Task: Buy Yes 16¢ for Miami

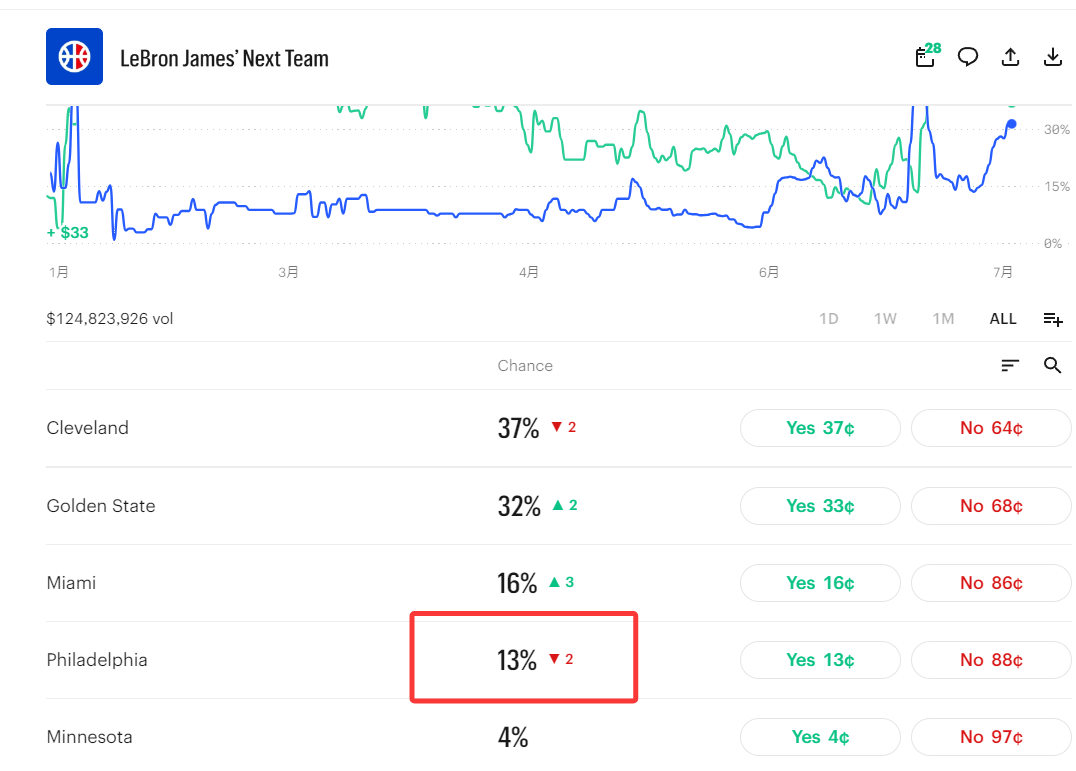Action: [x=820, y=583]
